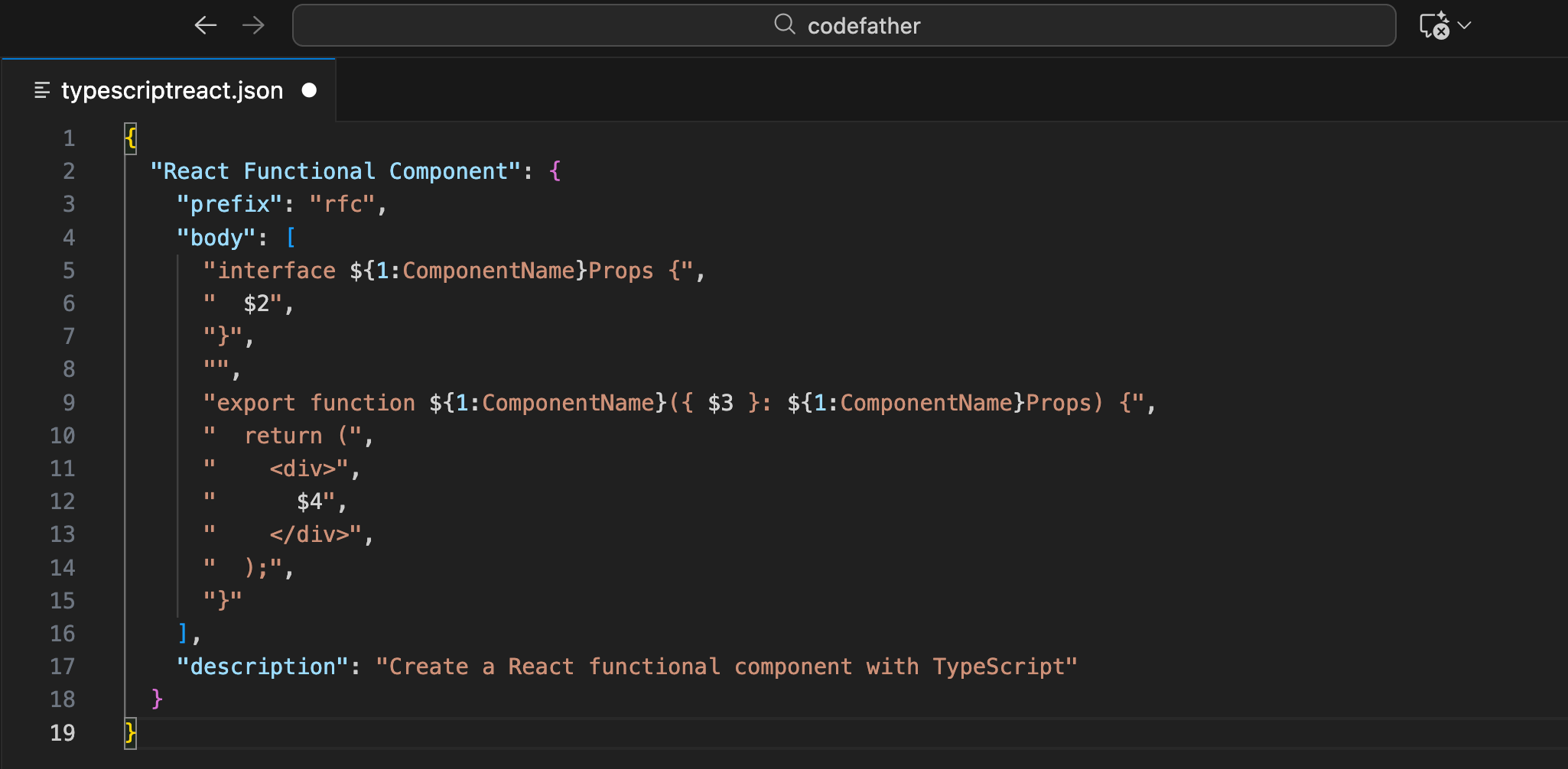The width and height of the screenshot is (1568, 769).
Task: Click the magnifier icon in command center
Action: point(784,24)
